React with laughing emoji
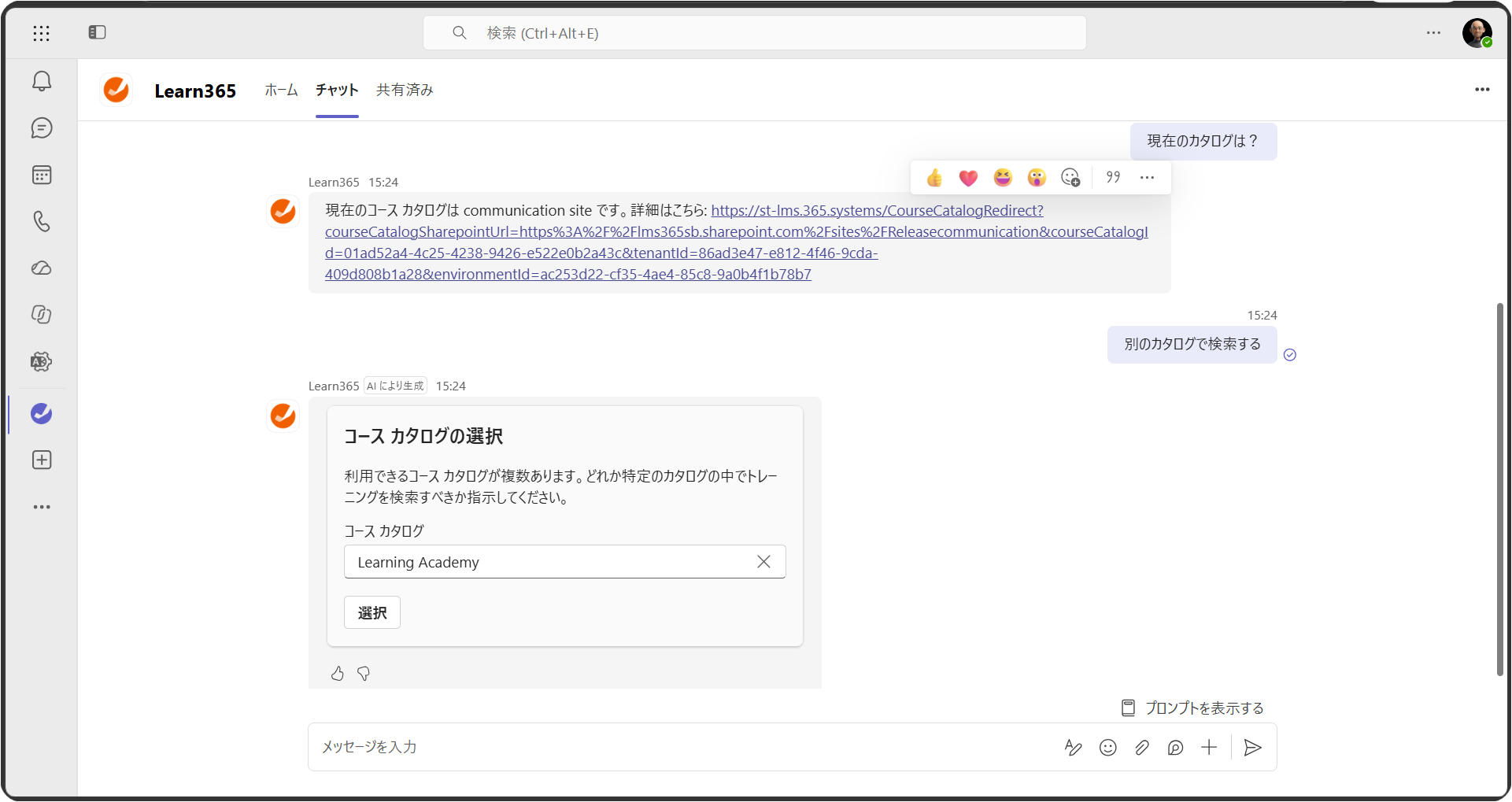This screenshot has height=802, width=1512. pos(1003,178)
